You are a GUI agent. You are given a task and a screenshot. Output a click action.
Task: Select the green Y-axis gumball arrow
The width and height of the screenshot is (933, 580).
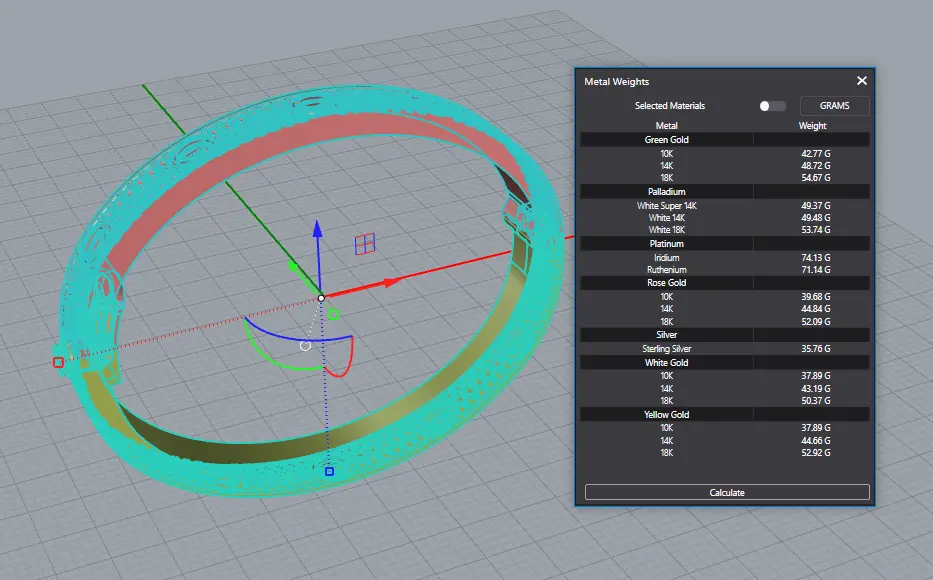point(293,267)
